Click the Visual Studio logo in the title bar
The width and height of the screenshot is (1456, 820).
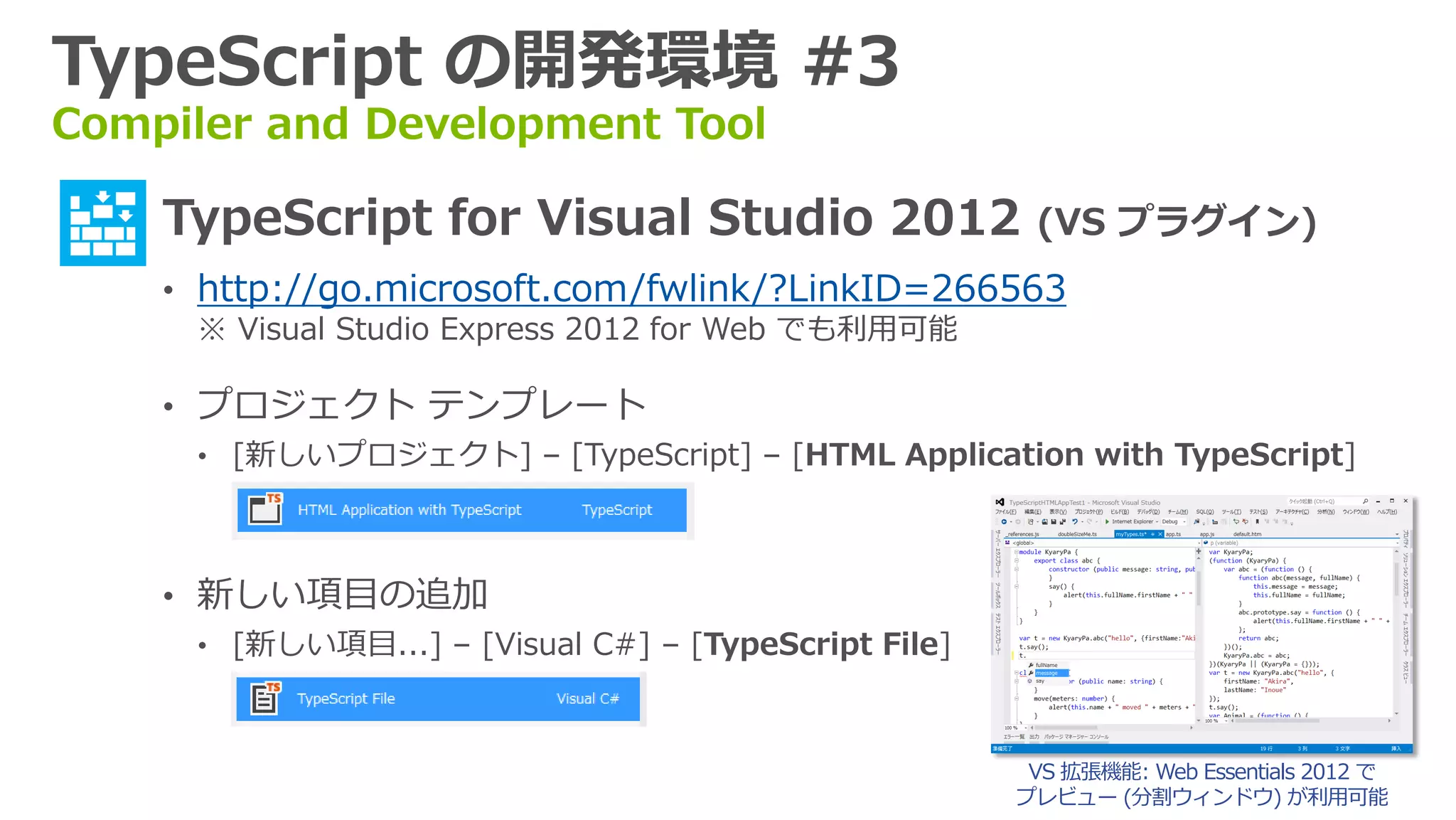pos(1000,502)
